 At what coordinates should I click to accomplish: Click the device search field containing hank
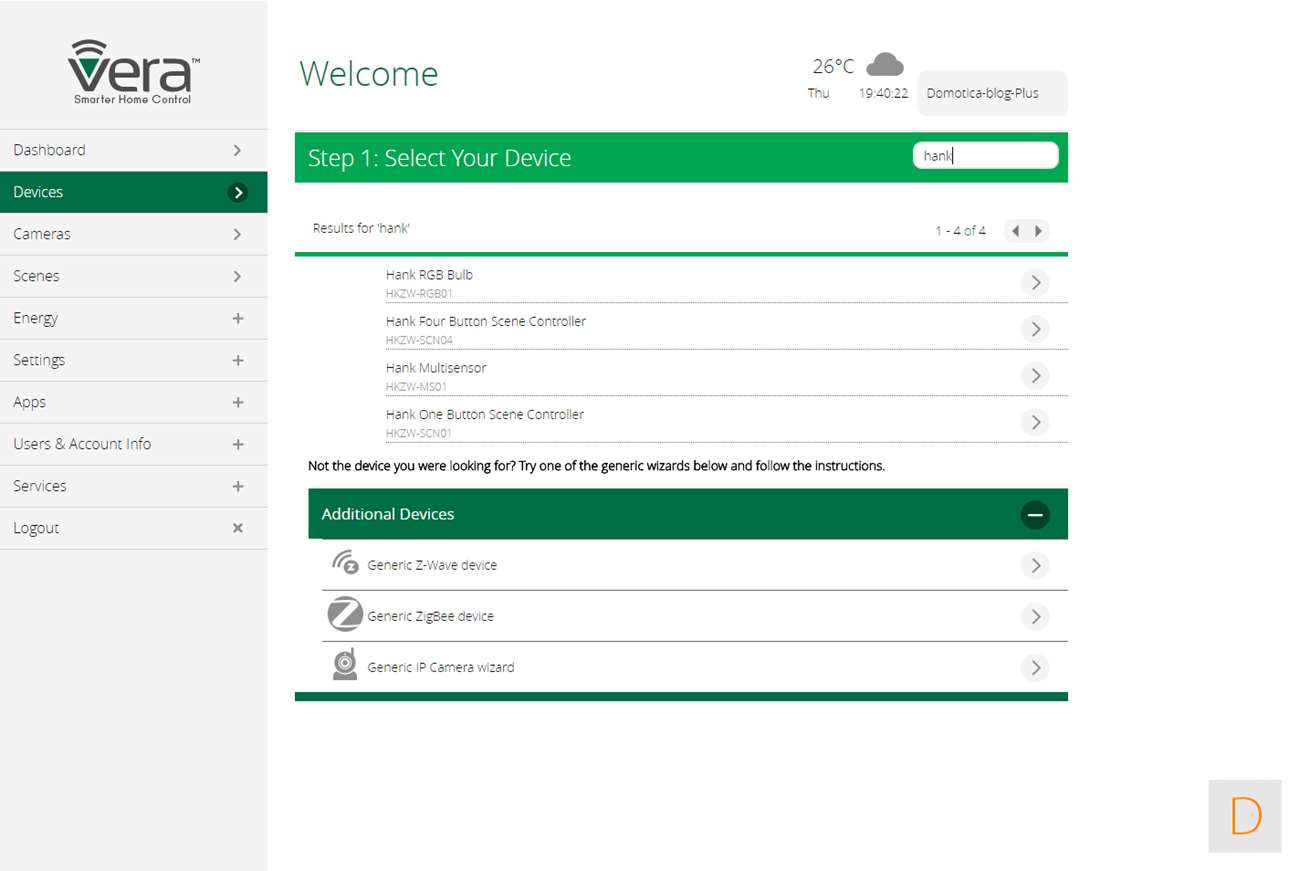(985, 156)
